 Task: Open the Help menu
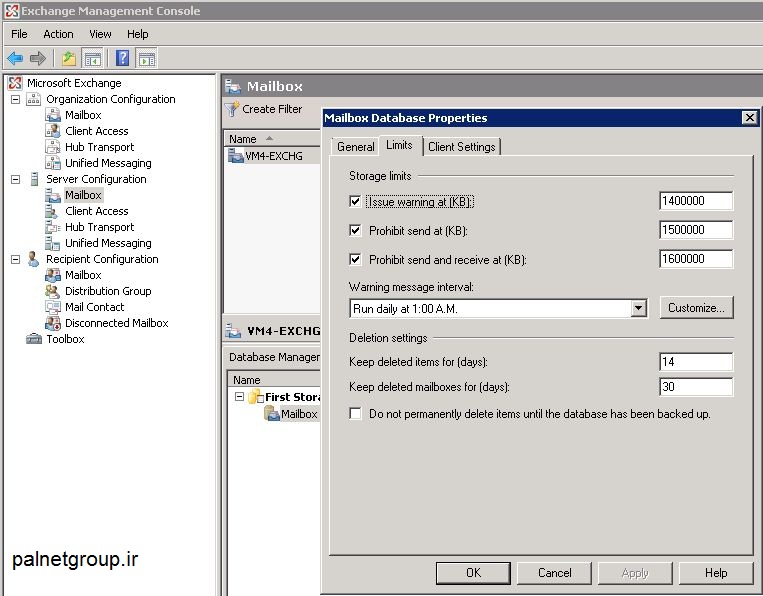(x=138, y=34)
